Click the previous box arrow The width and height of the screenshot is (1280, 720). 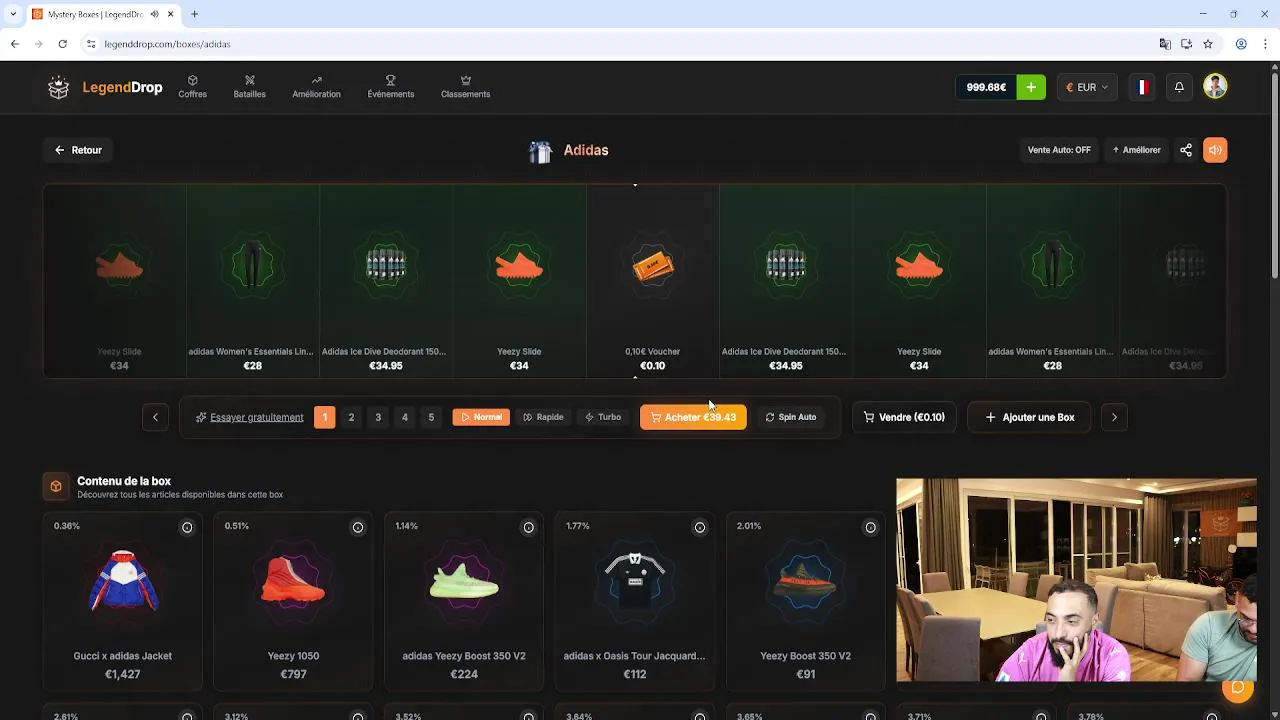click(155, 417)
